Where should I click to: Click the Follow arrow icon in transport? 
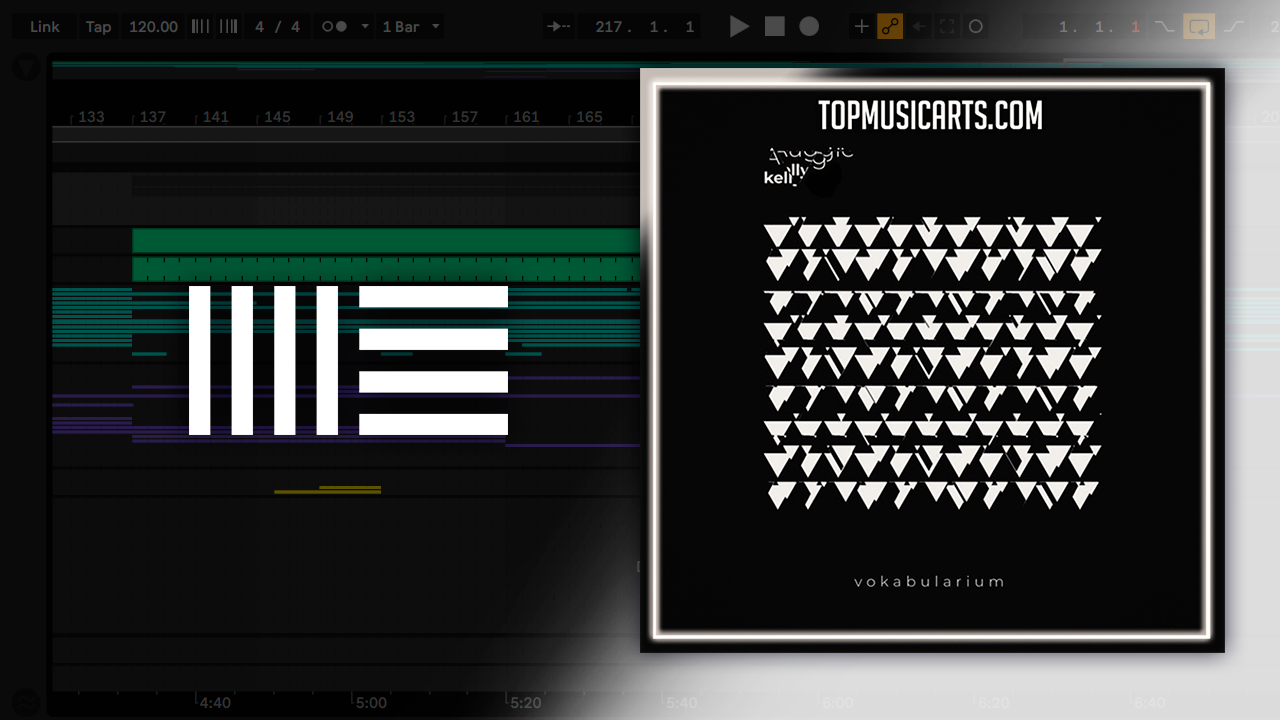click(558, 27)
